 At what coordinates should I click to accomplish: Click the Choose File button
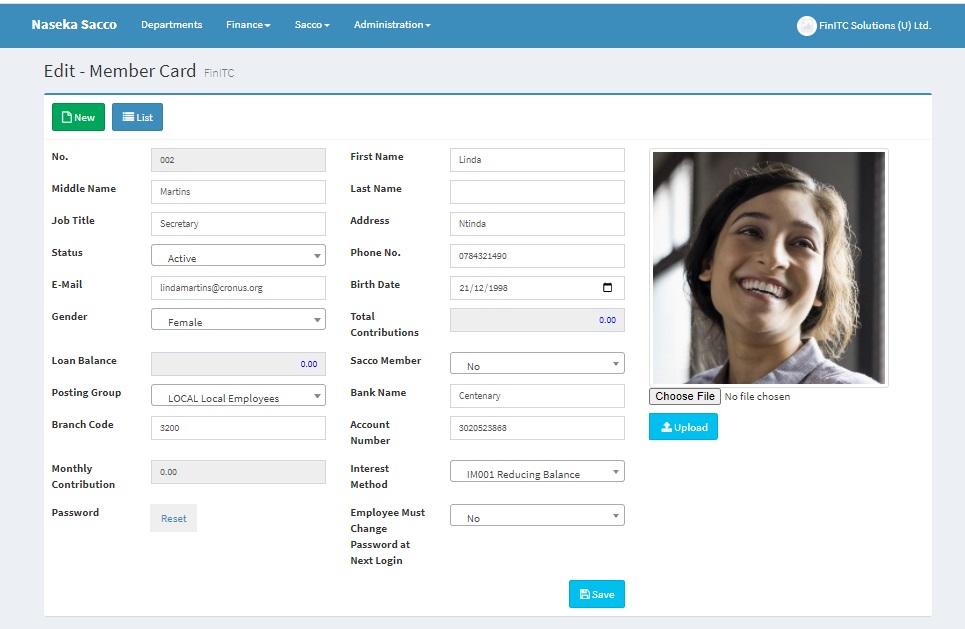coord(685,396)
